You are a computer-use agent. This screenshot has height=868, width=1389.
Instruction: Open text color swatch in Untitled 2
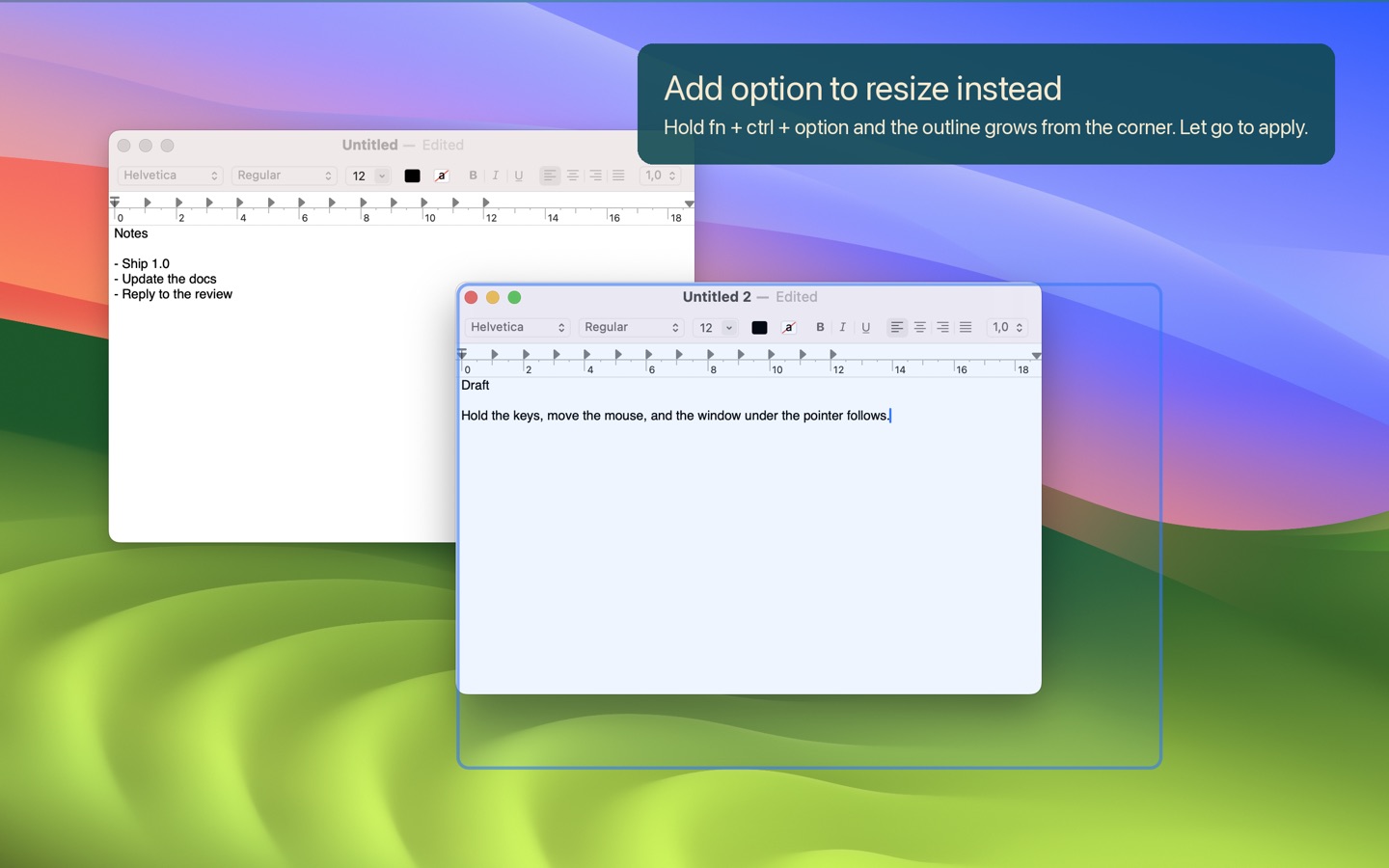point(759,328)
